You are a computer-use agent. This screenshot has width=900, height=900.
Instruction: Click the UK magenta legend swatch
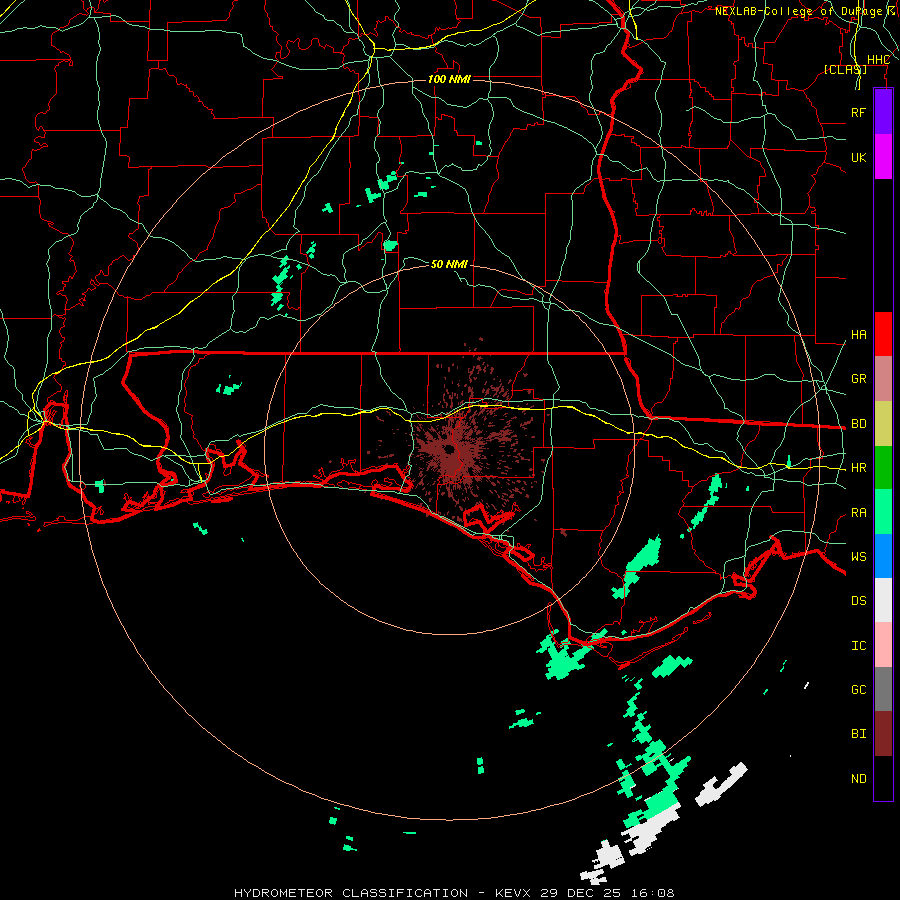(x=883, y=157)
